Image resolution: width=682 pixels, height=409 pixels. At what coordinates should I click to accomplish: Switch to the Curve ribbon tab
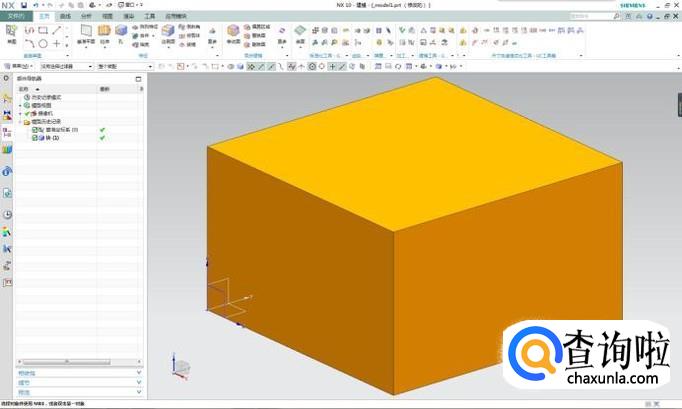(65, 17)
